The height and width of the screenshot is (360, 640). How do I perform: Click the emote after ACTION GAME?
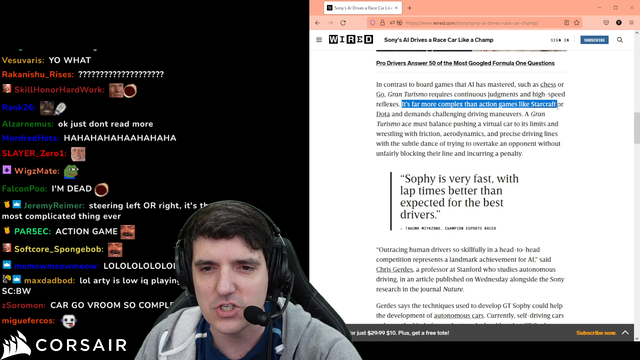click(127, 232)
